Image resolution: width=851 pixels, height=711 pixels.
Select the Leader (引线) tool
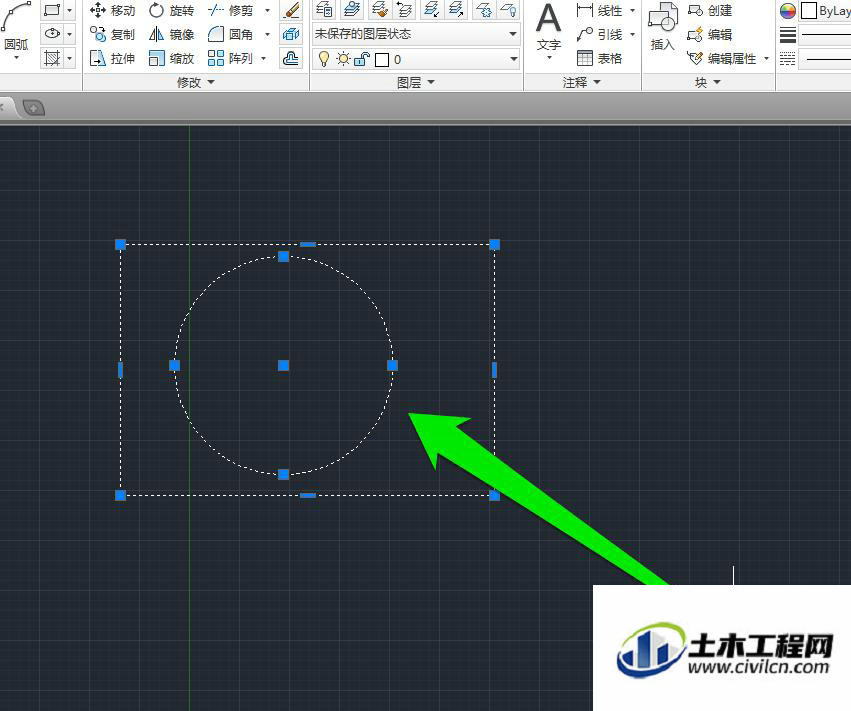coord(600,34)
